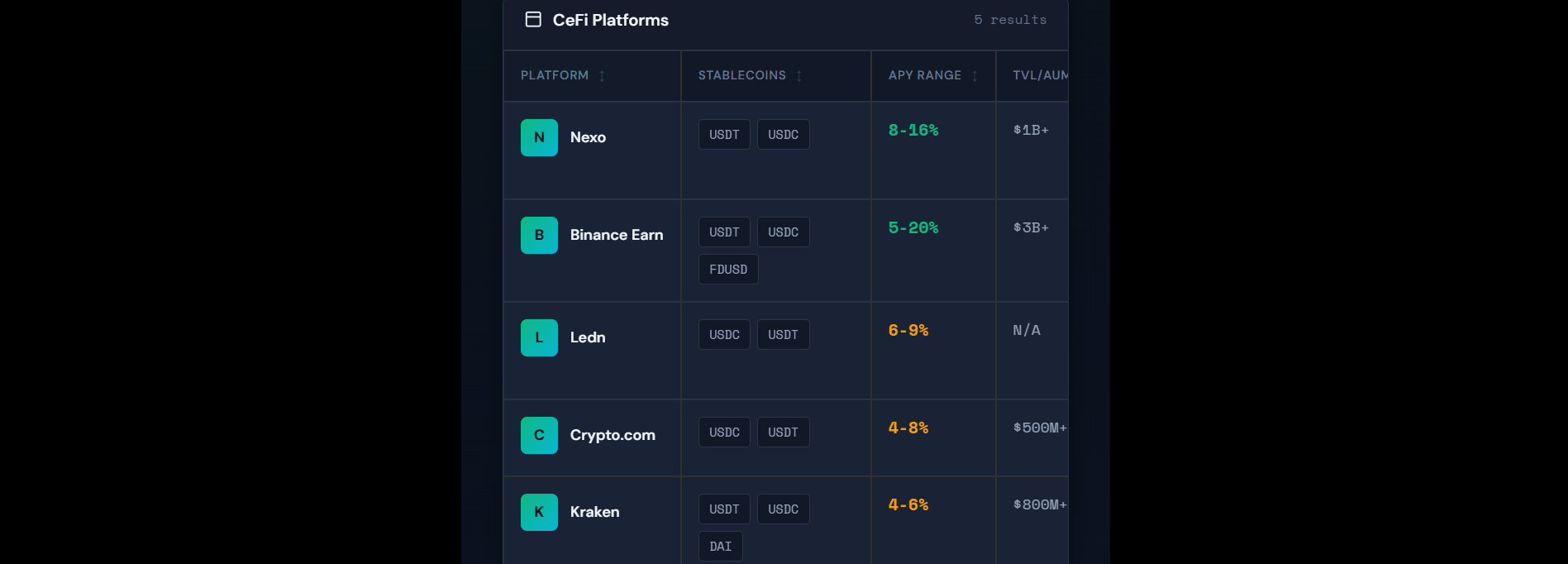Click the sort icon beside PLATFORM
1568x564 pixels.
point(602,75)
